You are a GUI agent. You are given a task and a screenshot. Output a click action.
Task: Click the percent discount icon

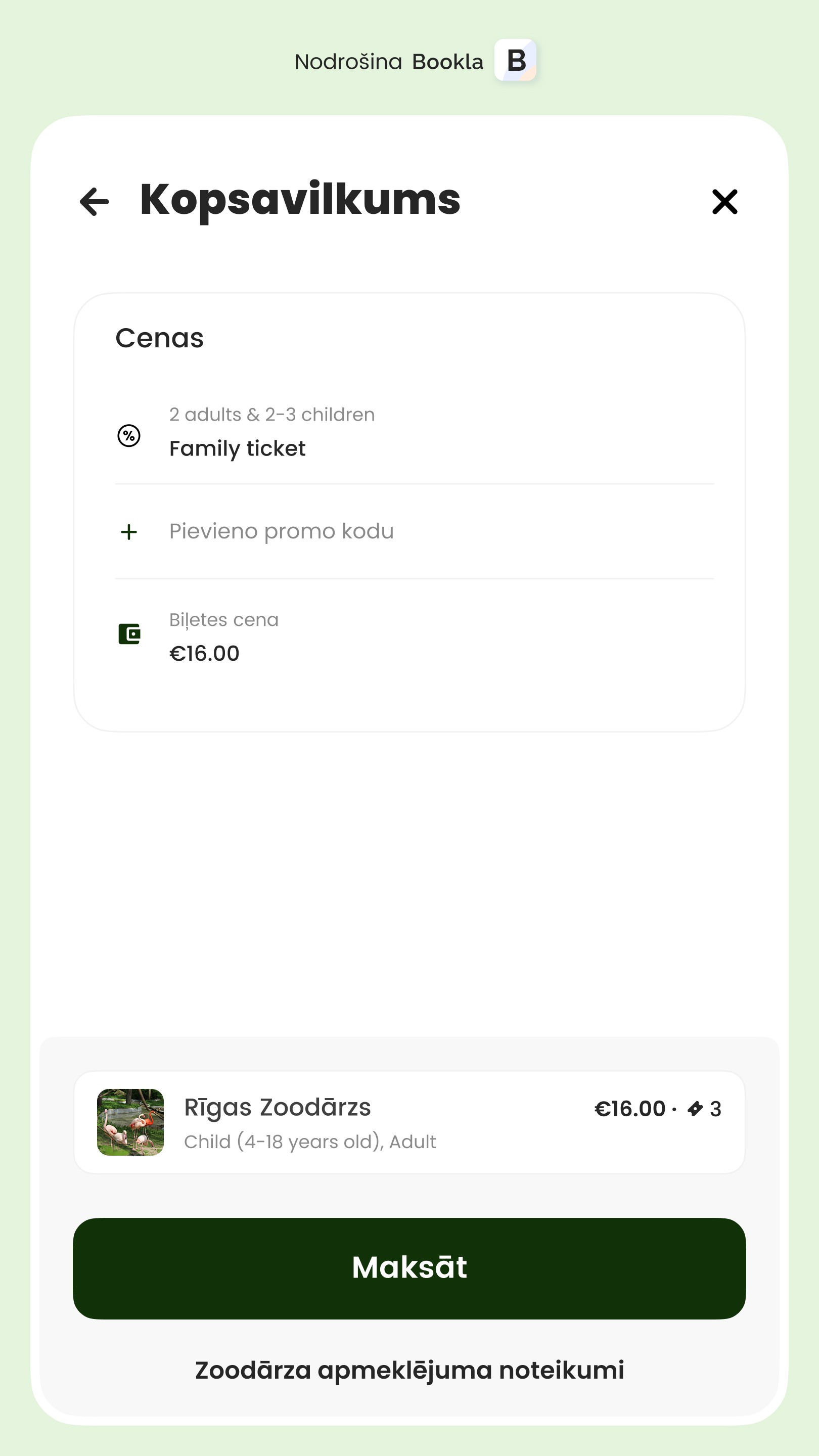129,436
